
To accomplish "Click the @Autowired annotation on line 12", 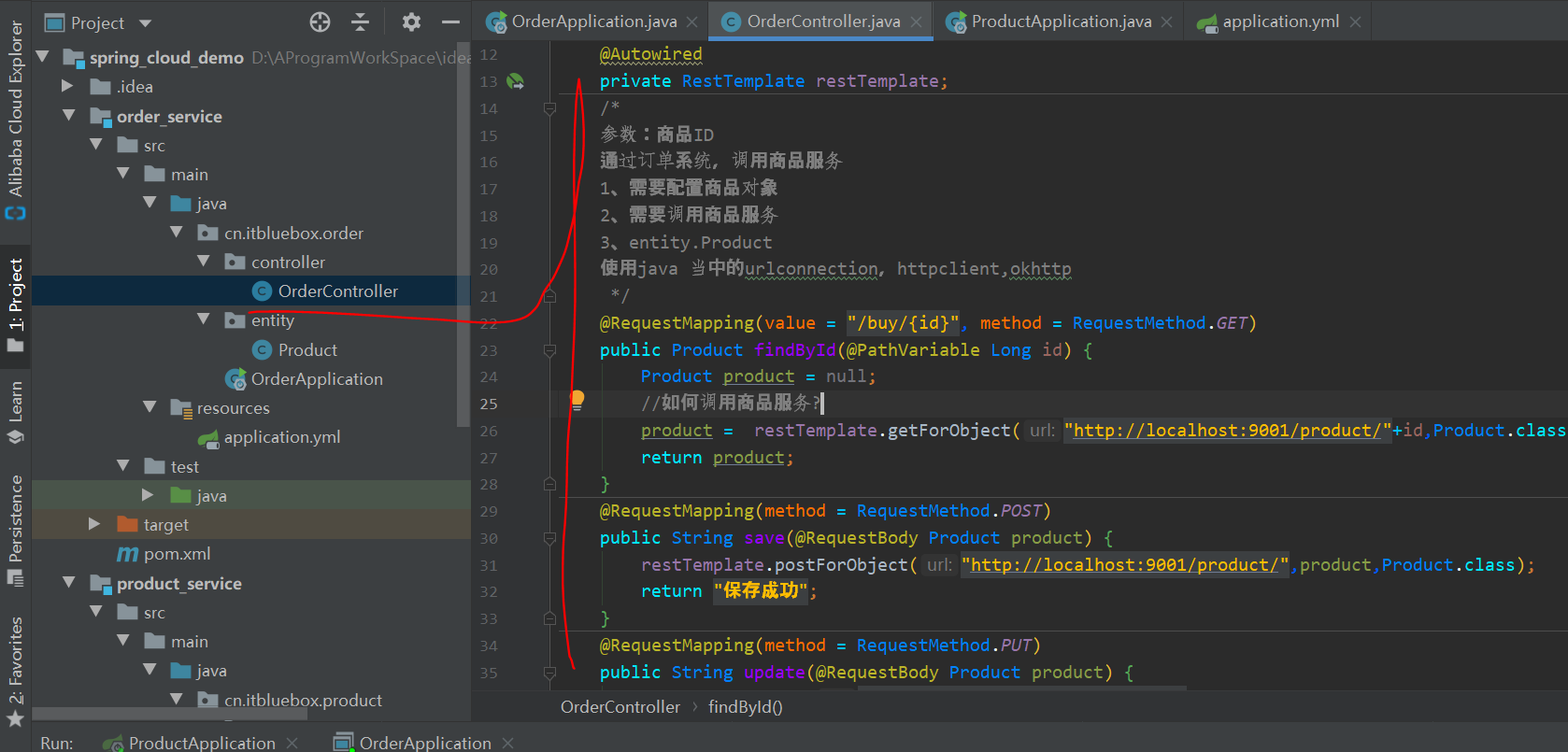I will point(650,54).
